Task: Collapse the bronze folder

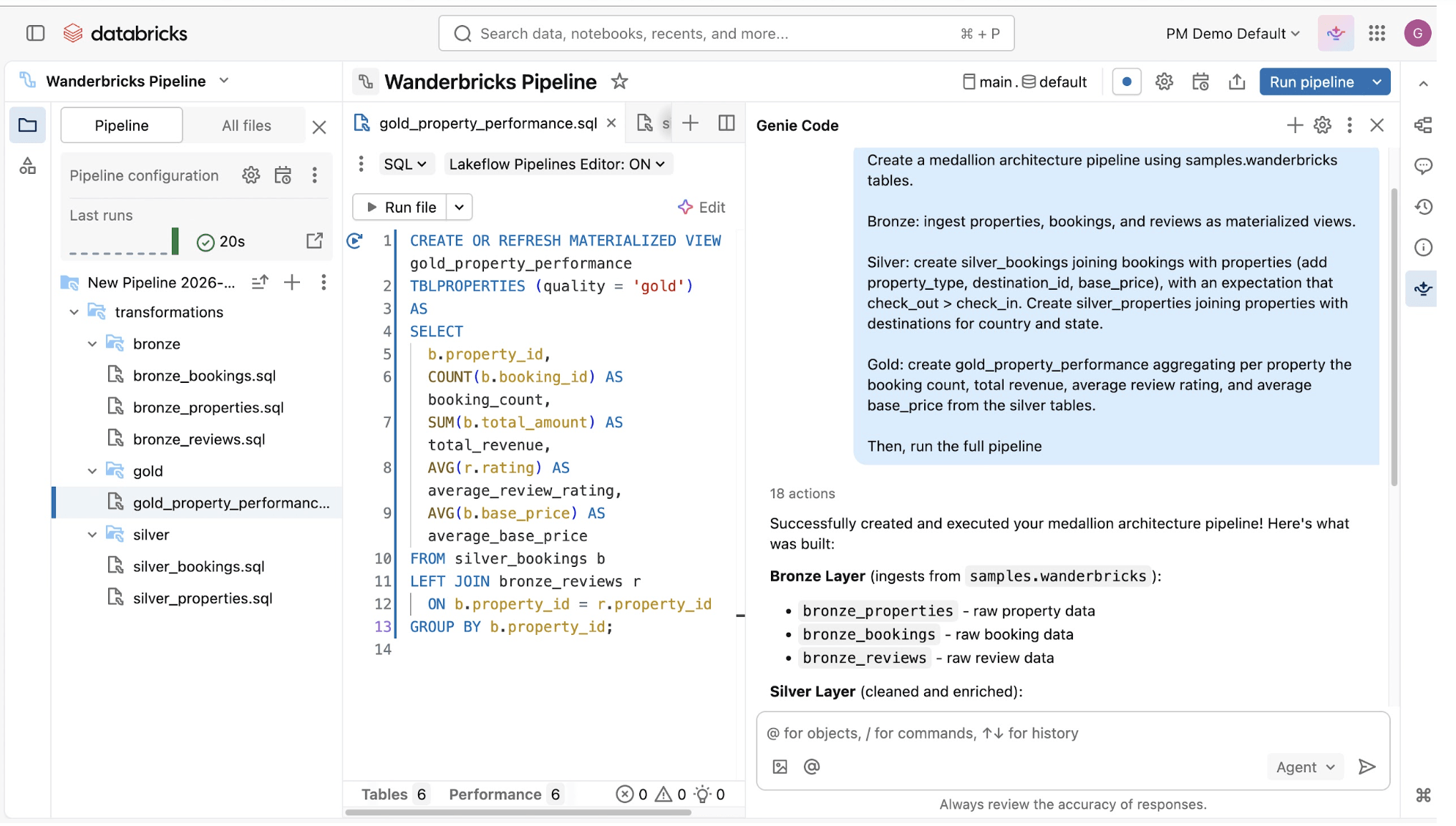Action: [92, 344]
